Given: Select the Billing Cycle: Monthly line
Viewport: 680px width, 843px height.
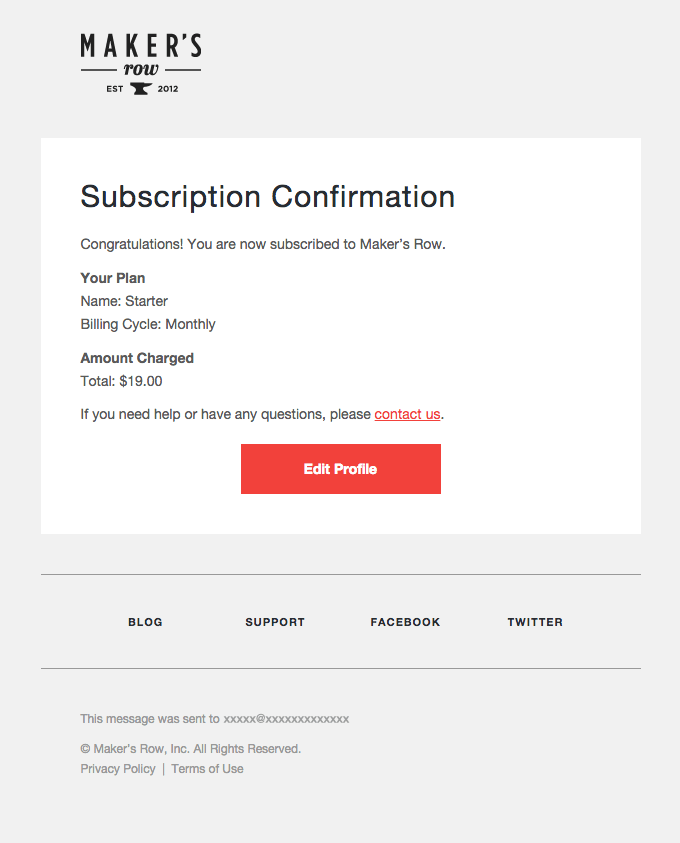Looking at the screenshot, I should click(x=148, y=324).
